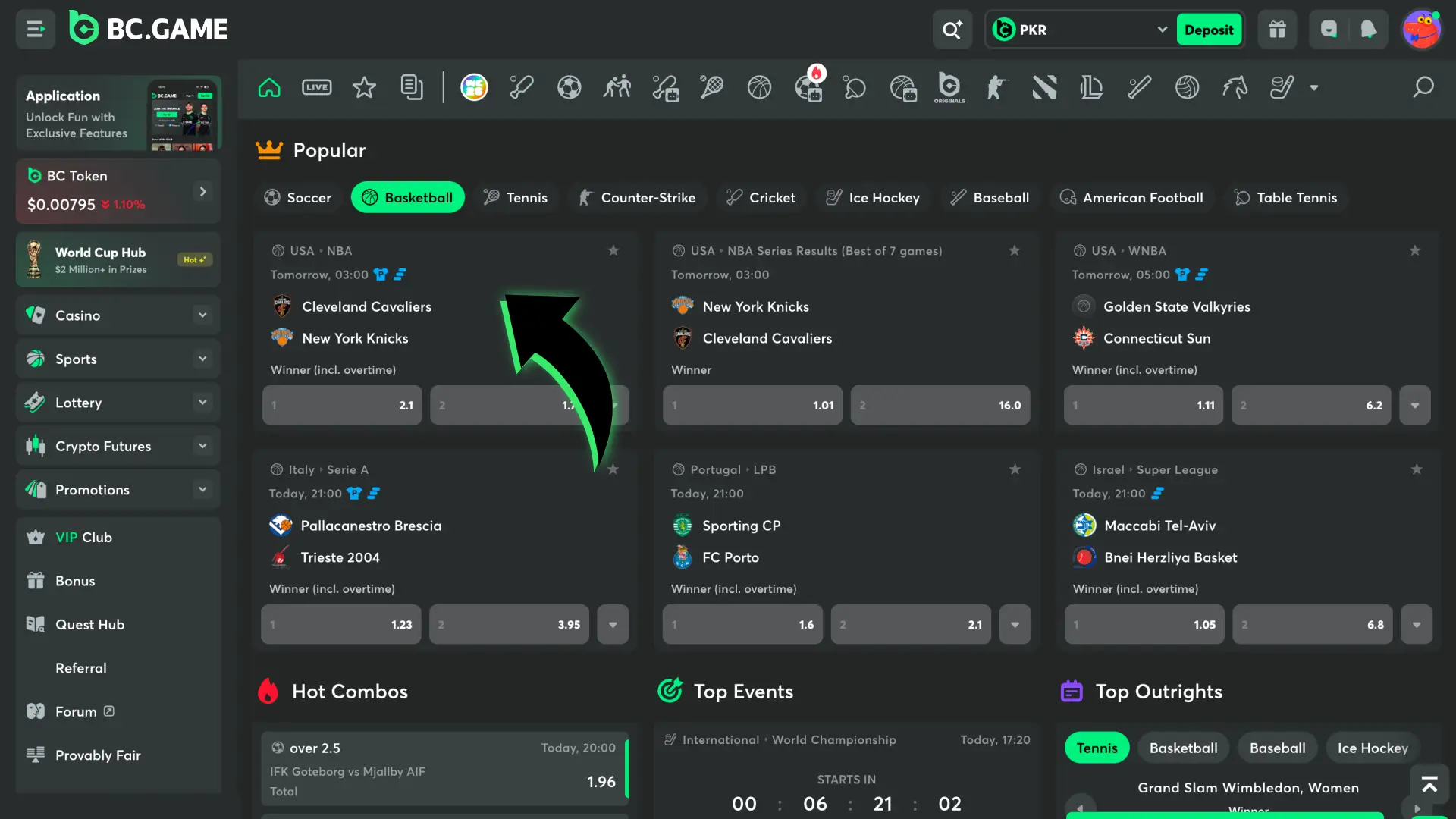The image size is (1456, 819).
Task: Open the chat icon in the header
Action: pos(1329,30)
